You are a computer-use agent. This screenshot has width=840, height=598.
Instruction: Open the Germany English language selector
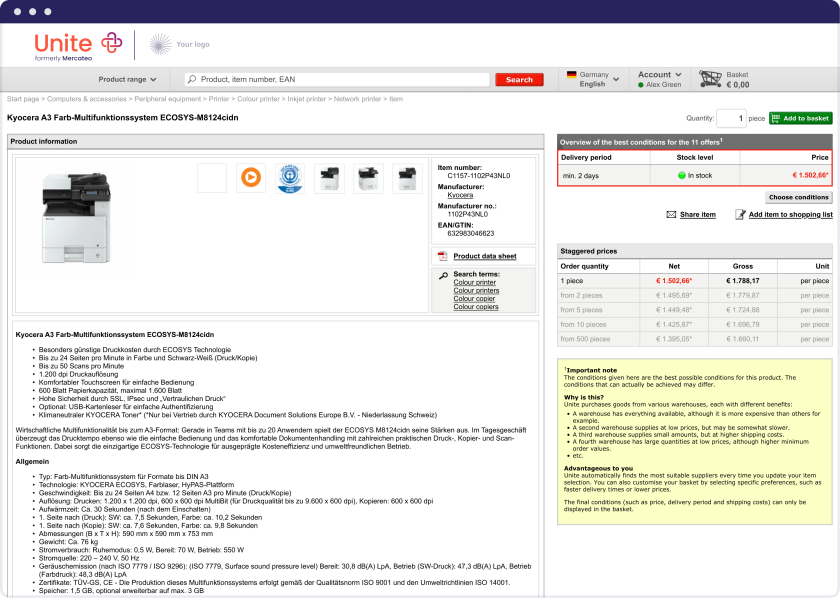592,79
